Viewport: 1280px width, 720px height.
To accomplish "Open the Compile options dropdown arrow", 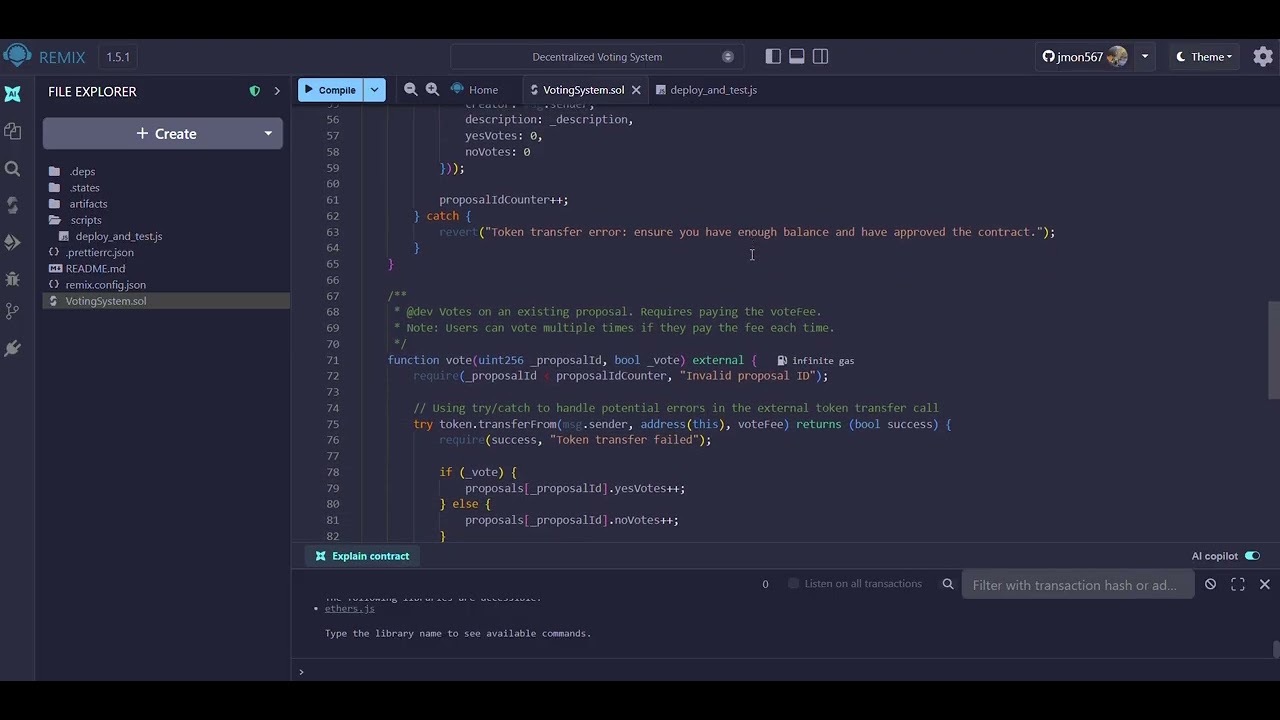I will pyautogui.click(x=374, y=90).
